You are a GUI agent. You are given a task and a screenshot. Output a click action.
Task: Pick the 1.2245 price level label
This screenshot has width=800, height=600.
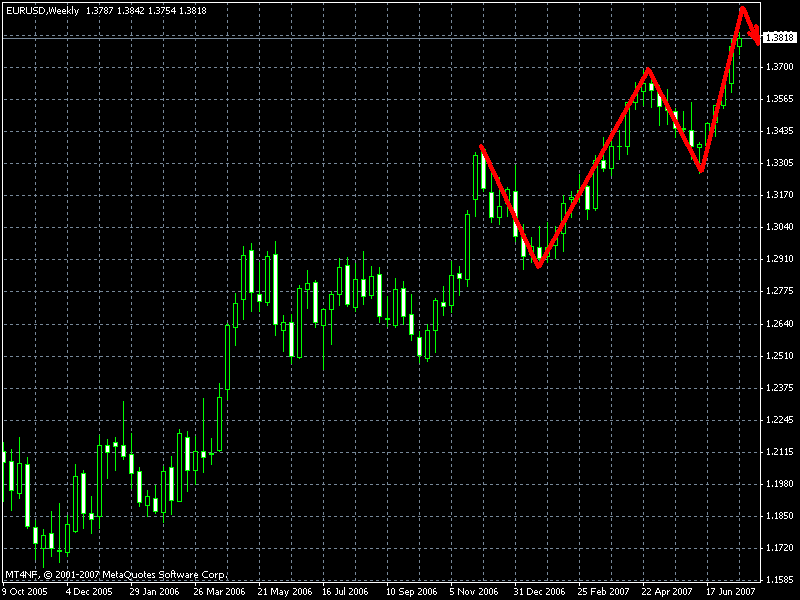tap(780, 420)
